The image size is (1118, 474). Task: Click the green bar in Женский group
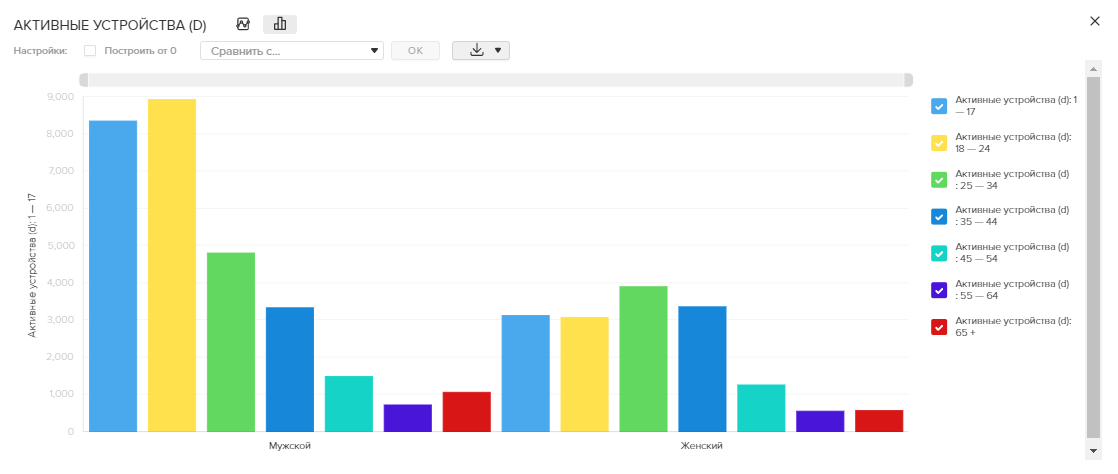643,358
